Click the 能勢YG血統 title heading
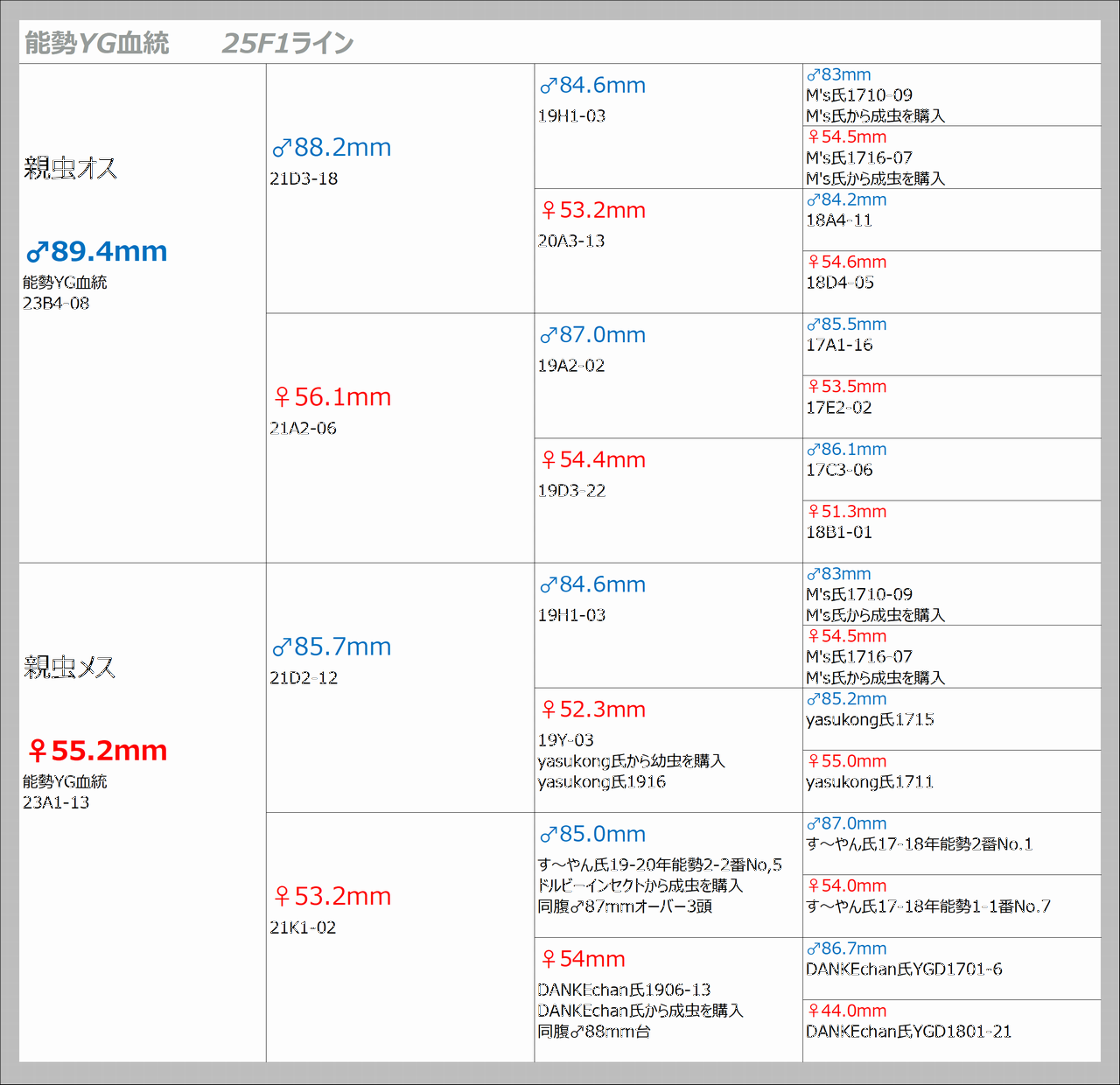 tap(97, 43)
